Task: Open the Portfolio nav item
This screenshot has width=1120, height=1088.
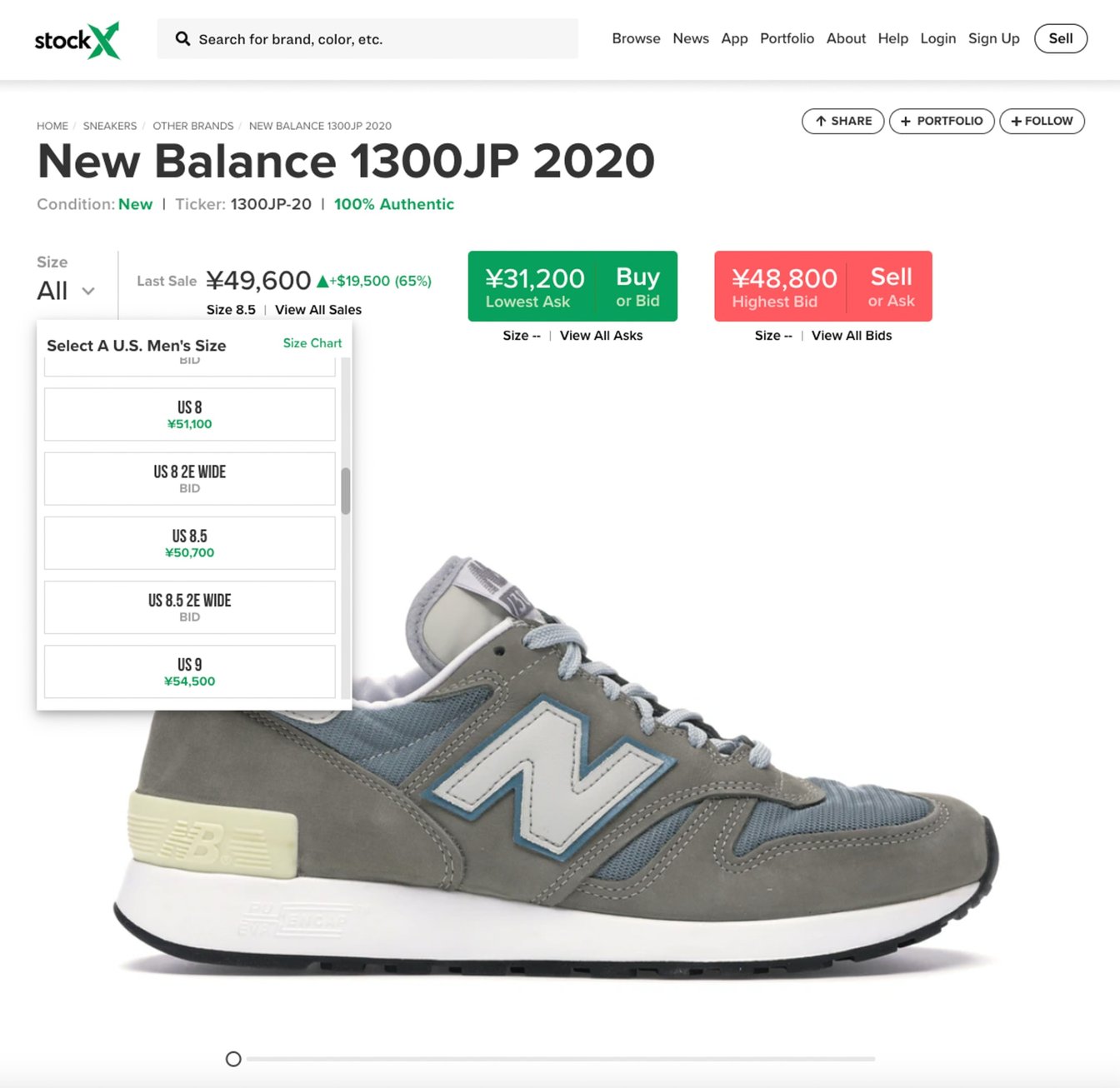Action: click(787, 38)
